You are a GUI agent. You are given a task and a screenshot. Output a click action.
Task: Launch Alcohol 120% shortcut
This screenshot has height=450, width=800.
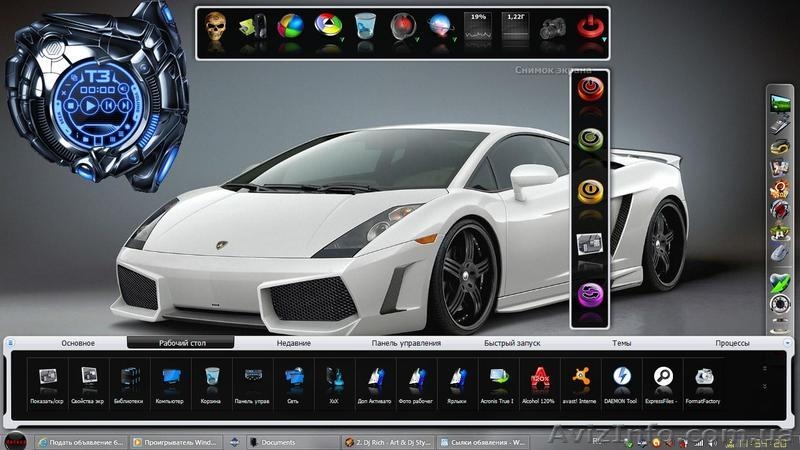[539, 383]
